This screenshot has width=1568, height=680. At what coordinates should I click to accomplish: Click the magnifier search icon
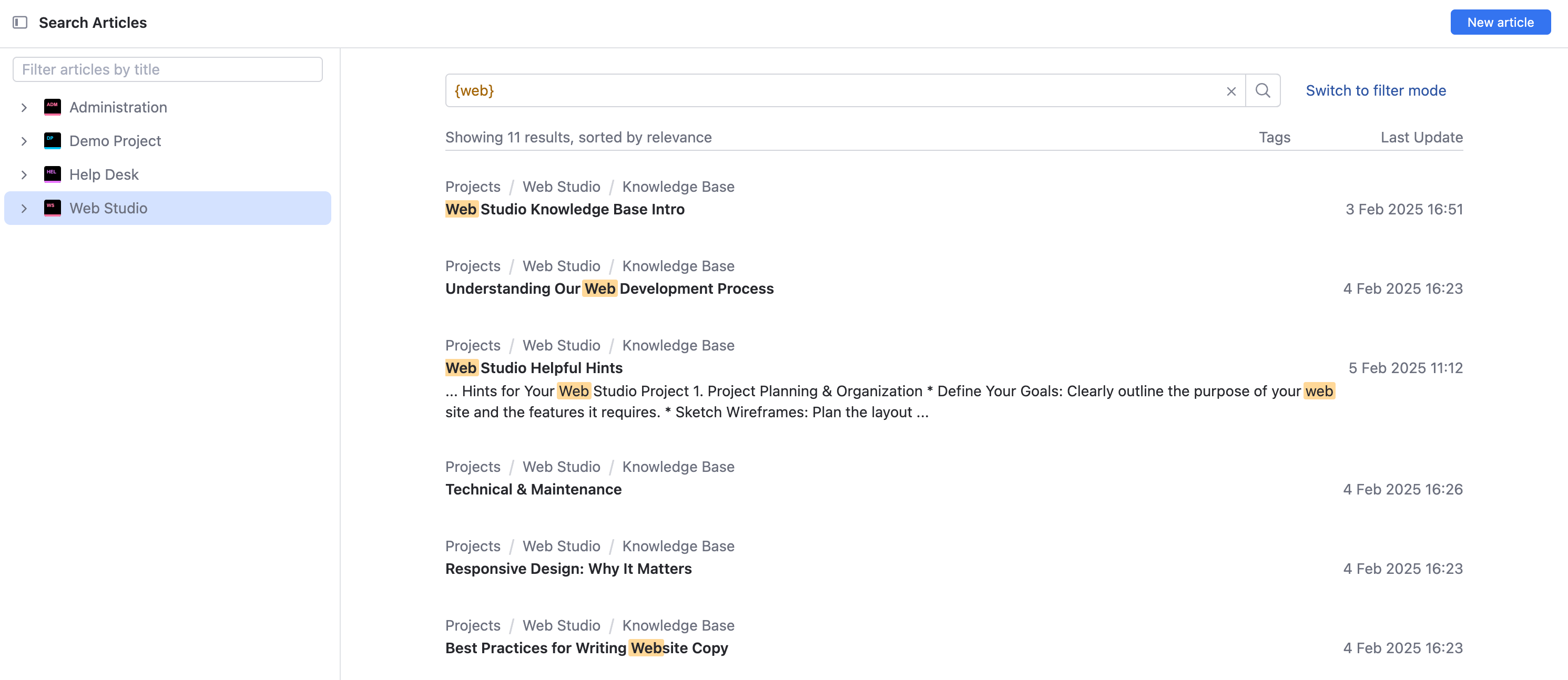pyautogui.click(x=1262, y=90)
